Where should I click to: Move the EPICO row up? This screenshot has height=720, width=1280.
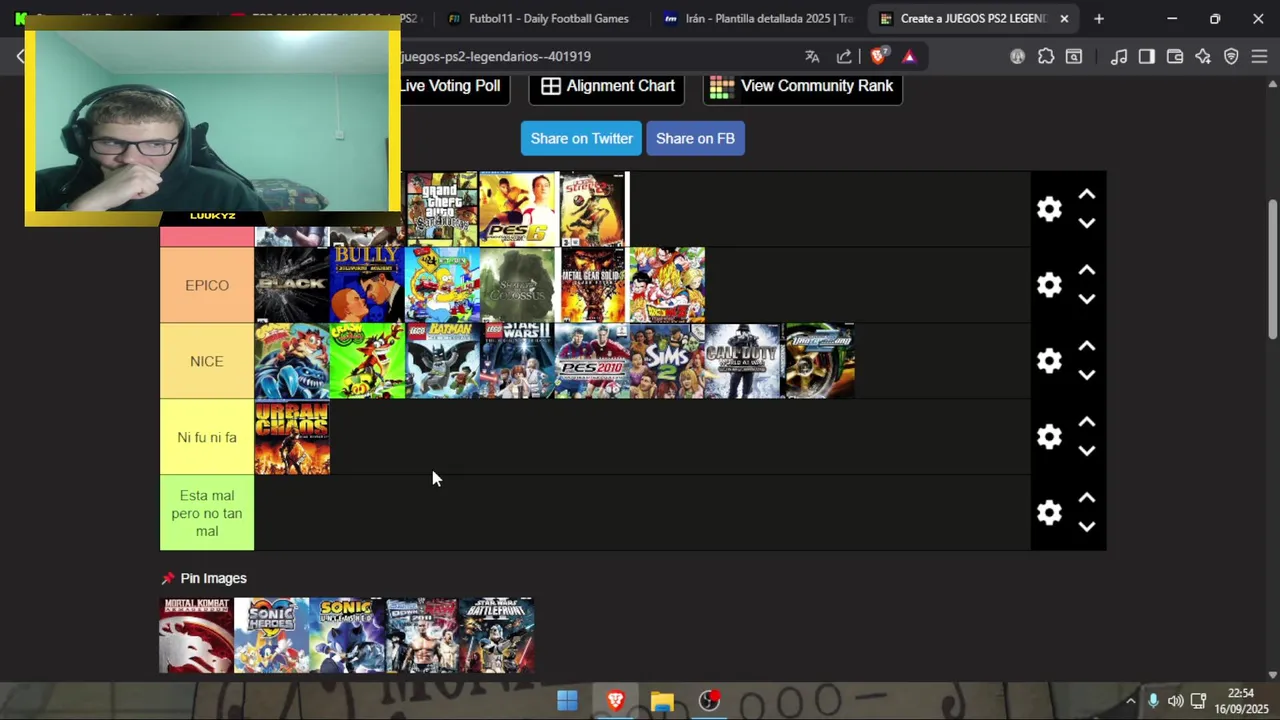[1087, 271]
